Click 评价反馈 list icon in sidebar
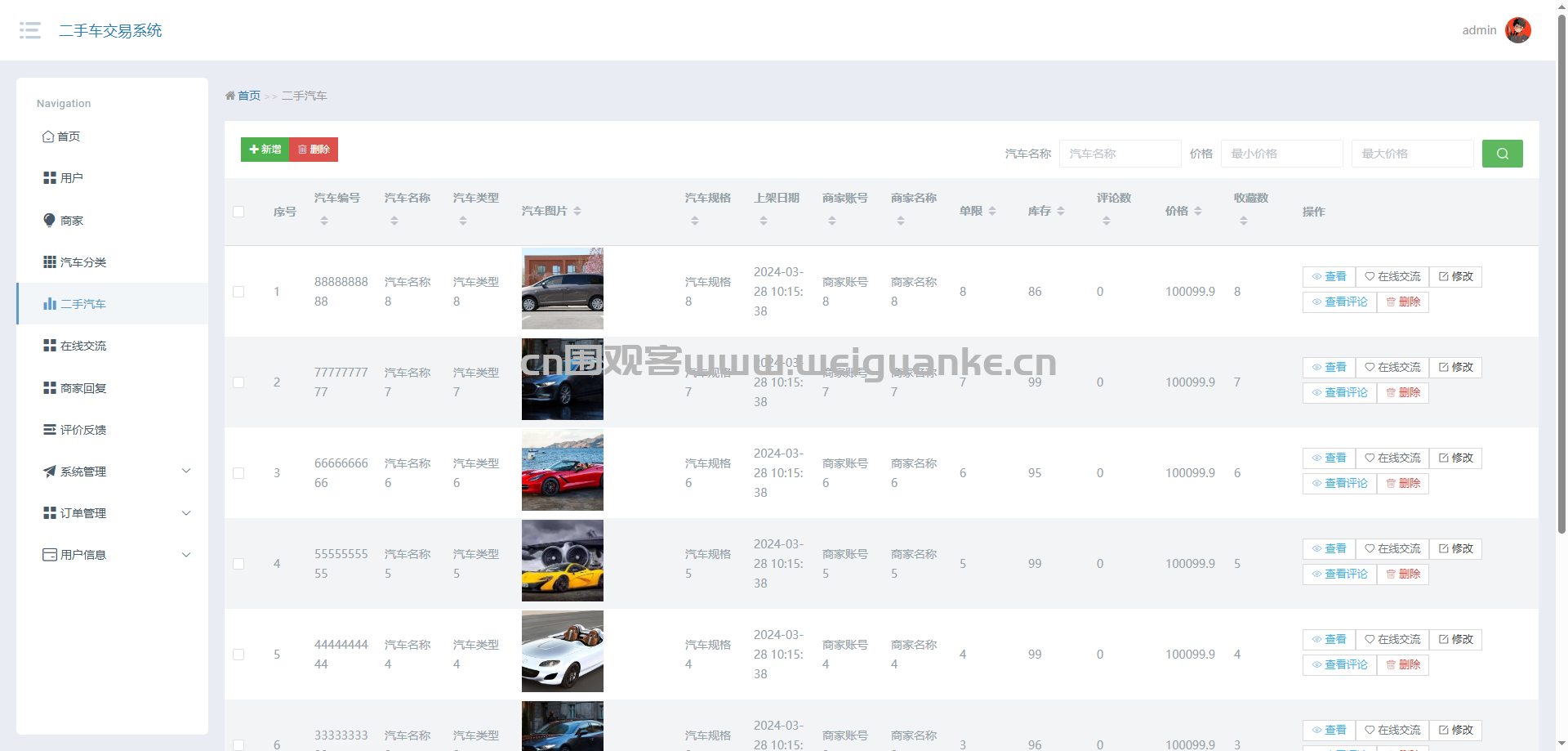 49,429
